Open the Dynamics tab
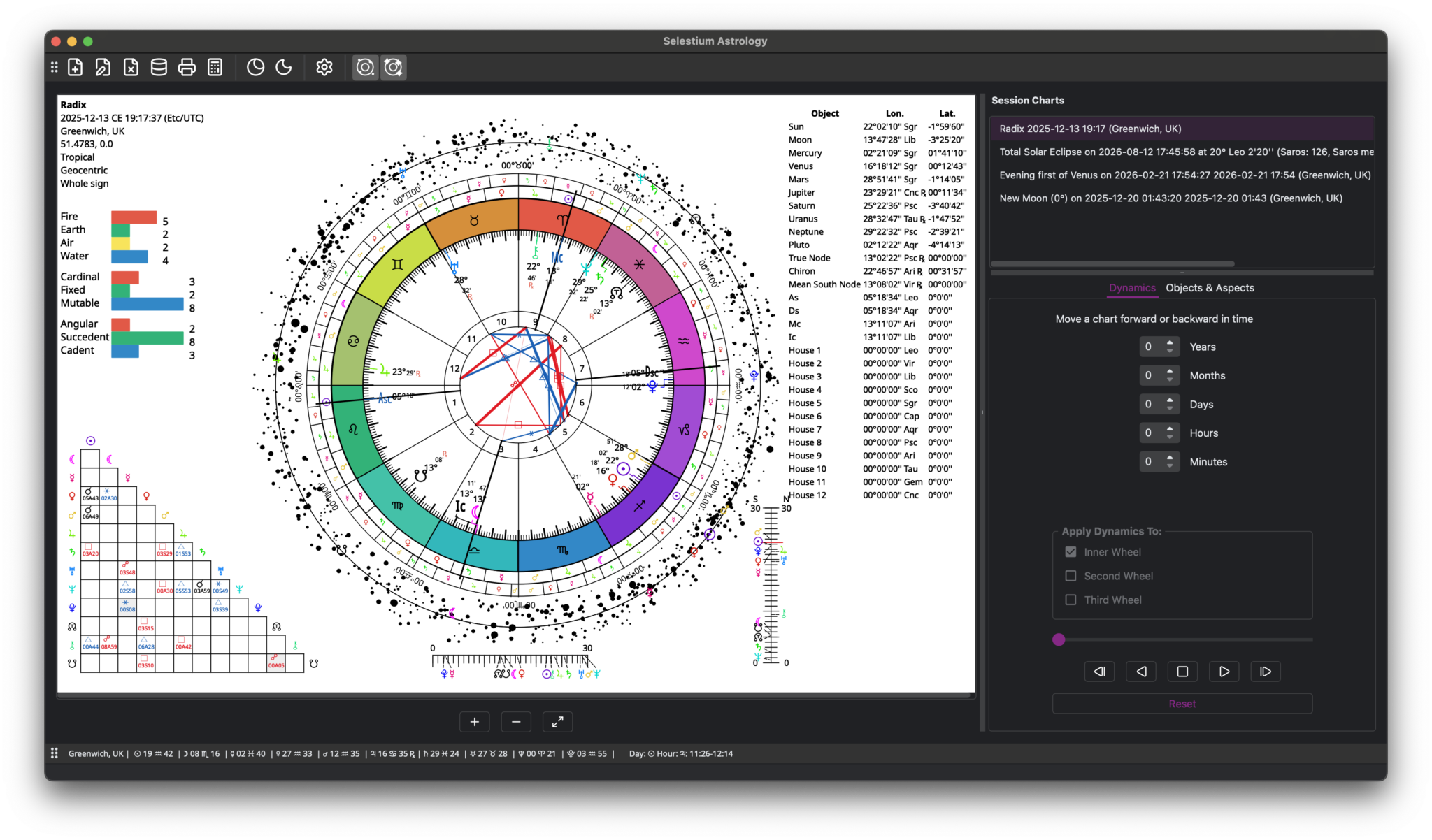The height and width of the screenshot is (840, 1432). (1132, 287)
